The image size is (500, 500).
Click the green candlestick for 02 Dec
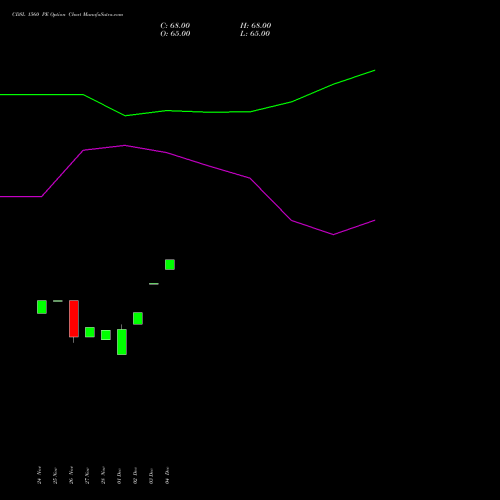point(138,318)
